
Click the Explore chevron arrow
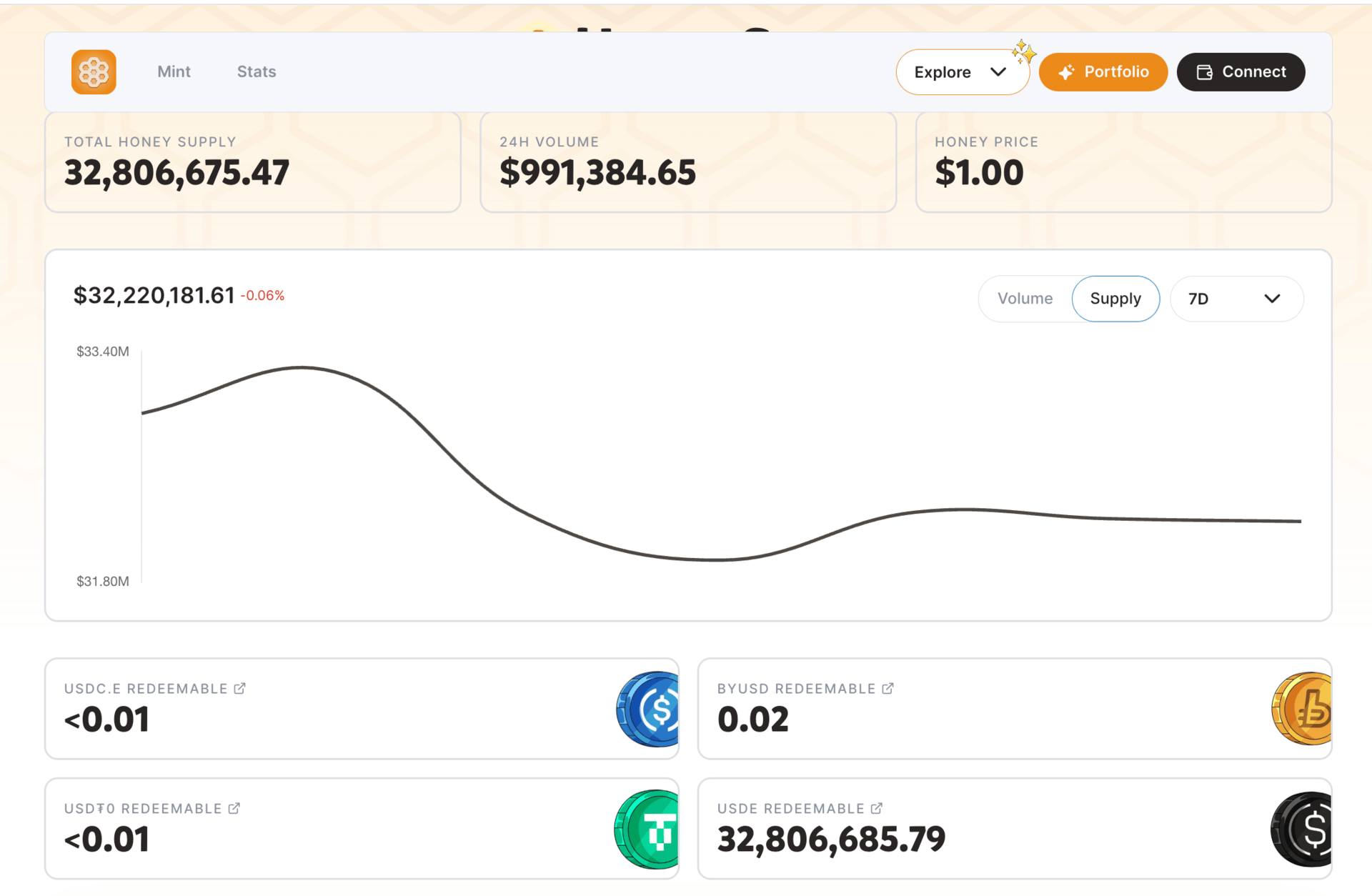(998, 72)
